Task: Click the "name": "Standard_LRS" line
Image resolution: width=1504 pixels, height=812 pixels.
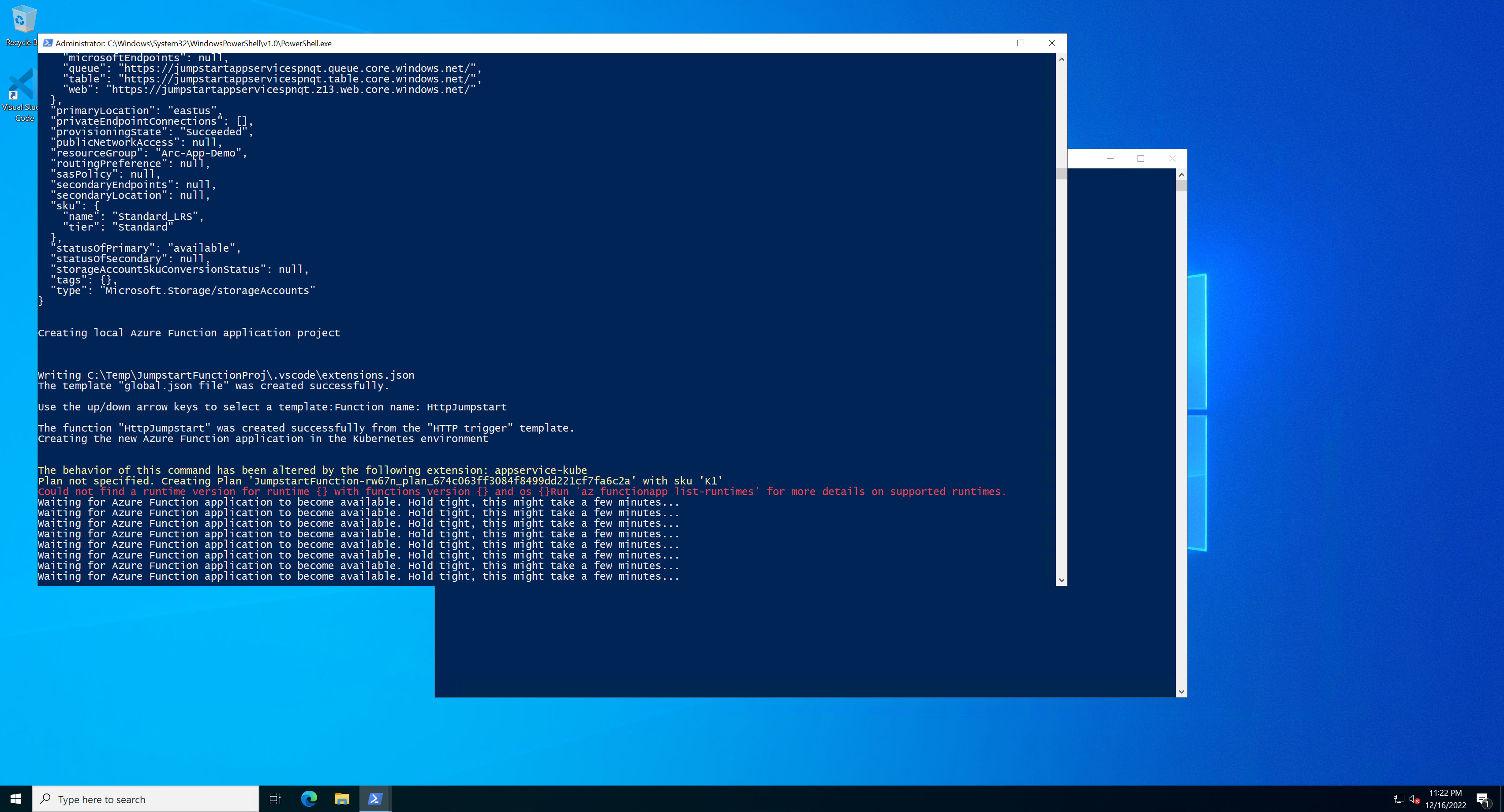Action: point(133,216)
